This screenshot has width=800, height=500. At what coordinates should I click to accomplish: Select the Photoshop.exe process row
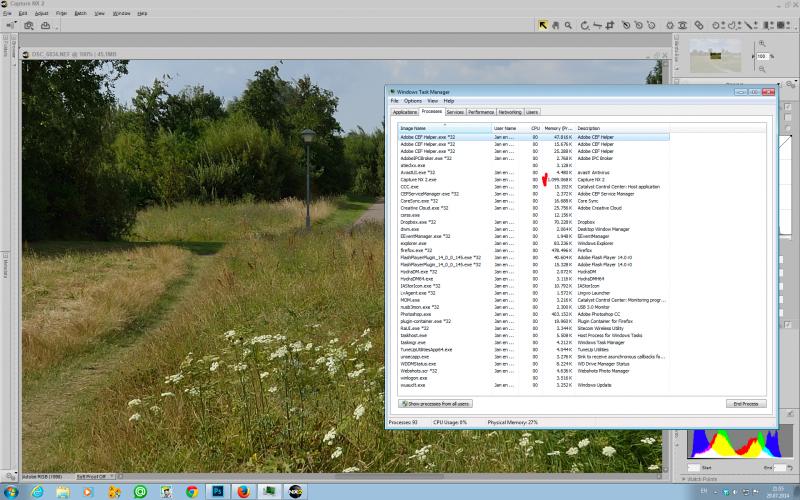(x=534, y=314)
